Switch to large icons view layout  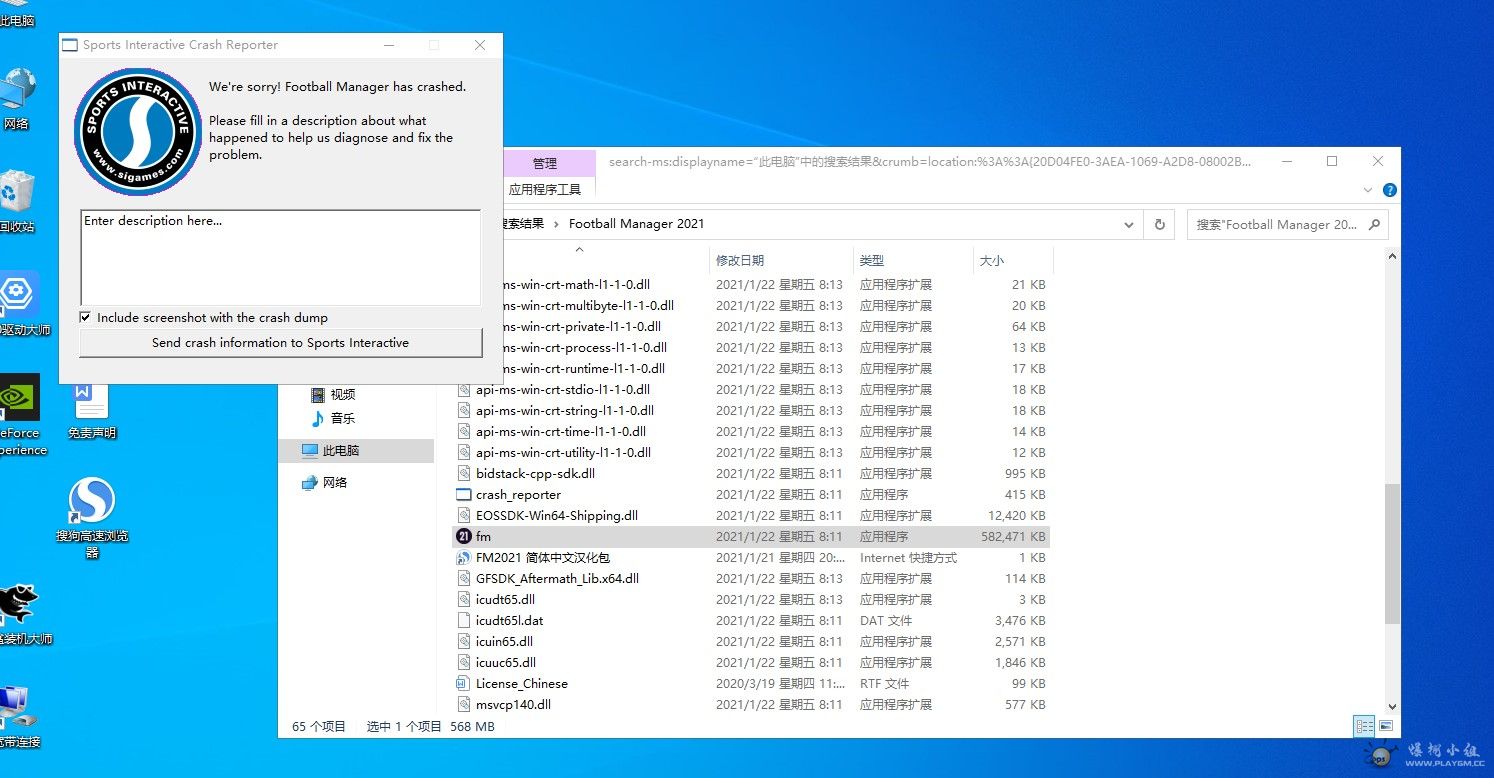click(x=1386, y=726)
